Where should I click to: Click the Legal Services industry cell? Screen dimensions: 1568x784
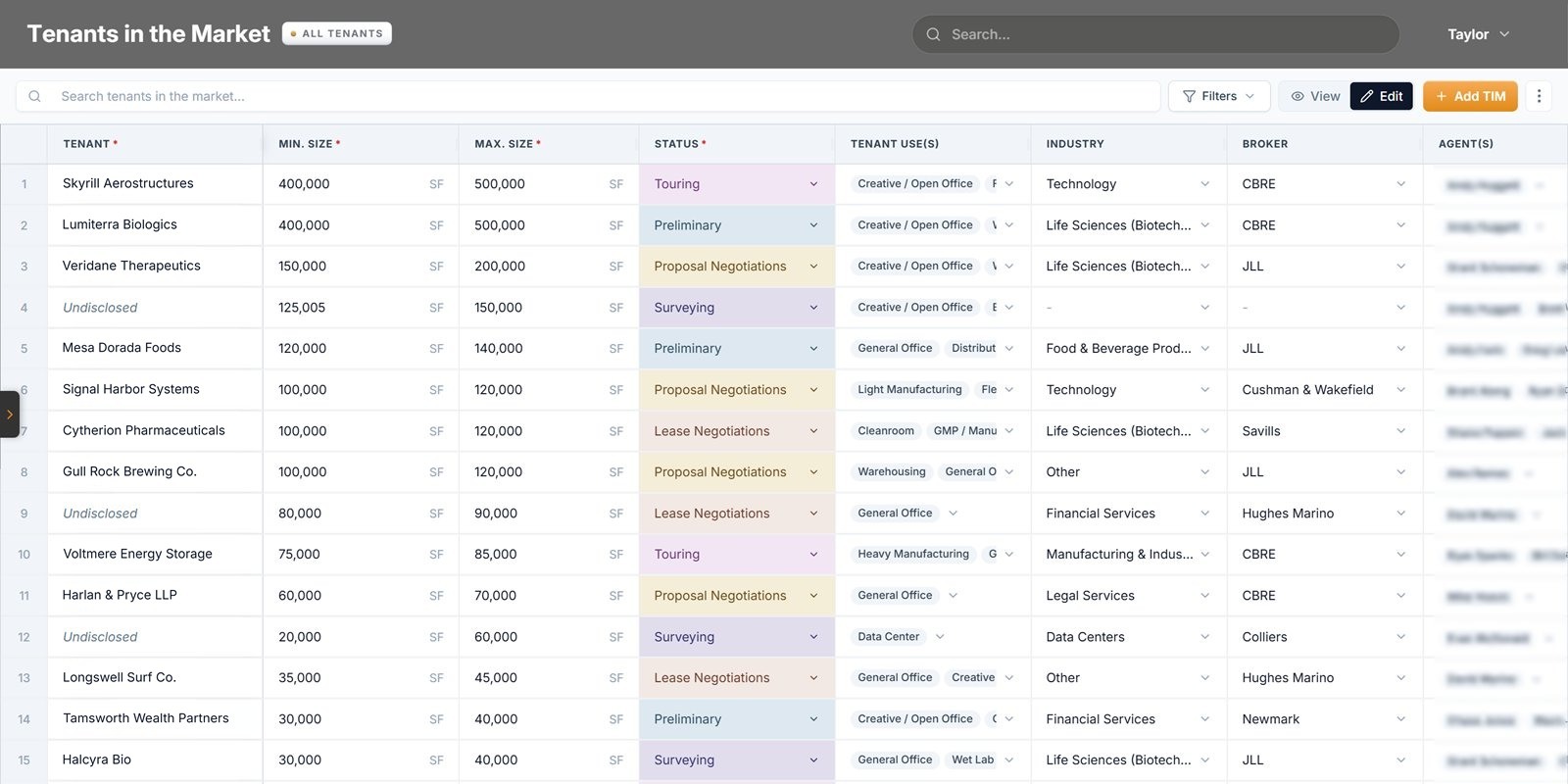coord(1128,596)
